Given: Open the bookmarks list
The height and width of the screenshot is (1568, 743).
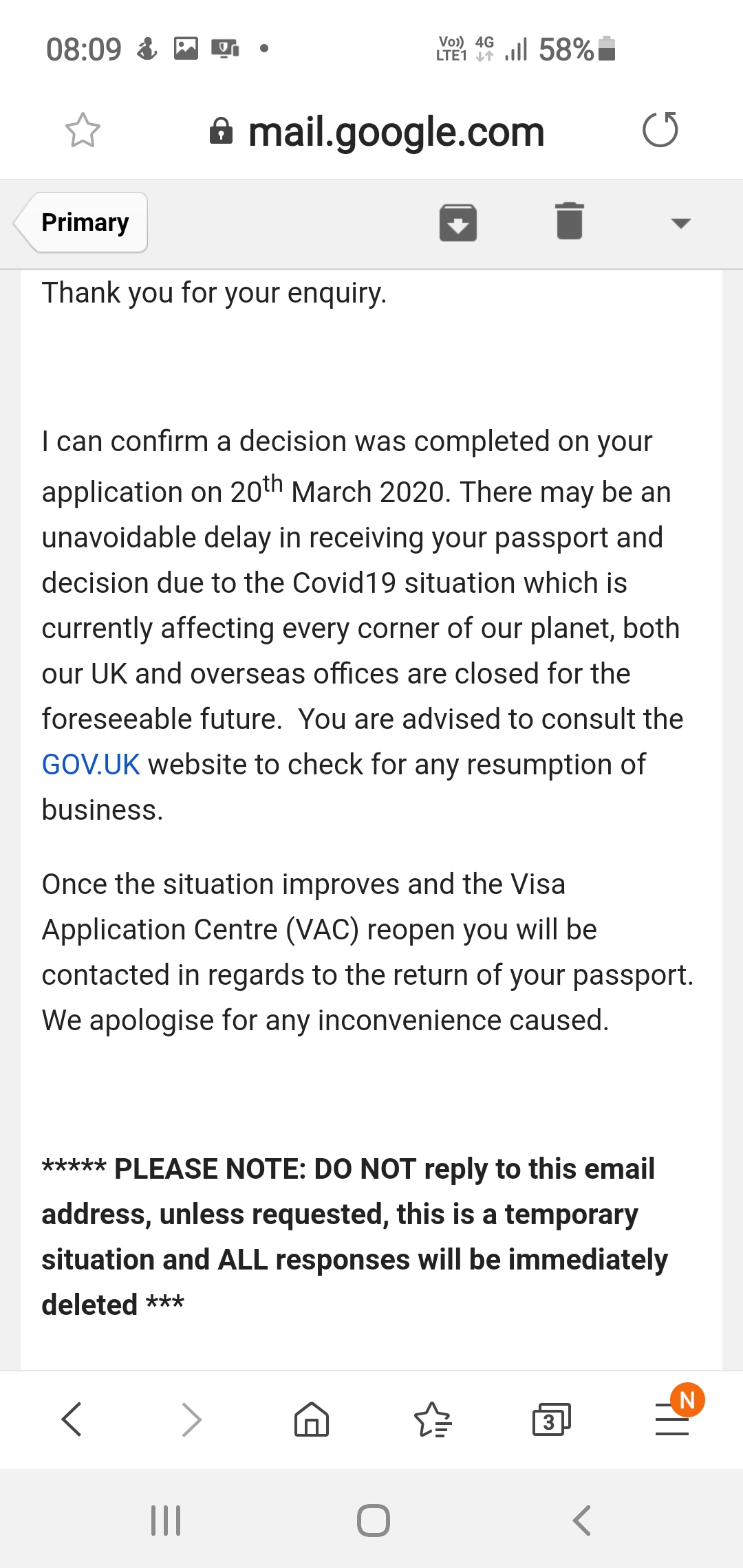Looking at the screenshot, I should tap(432, 1419).
